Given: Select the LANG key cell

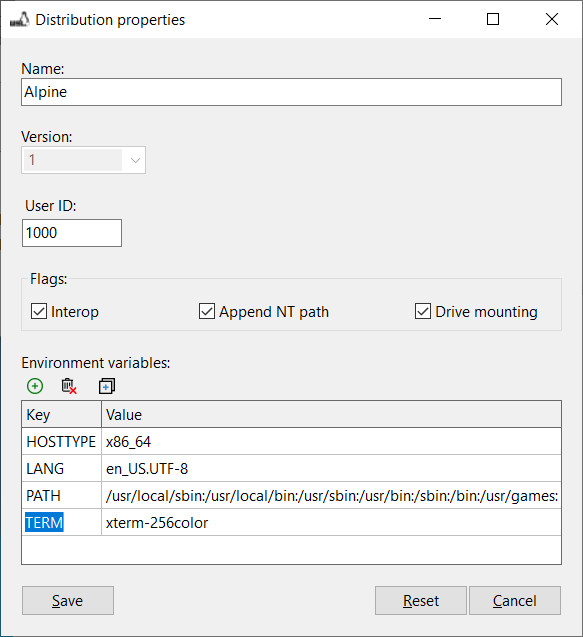Looking at the screenshot, I should 61,468.
